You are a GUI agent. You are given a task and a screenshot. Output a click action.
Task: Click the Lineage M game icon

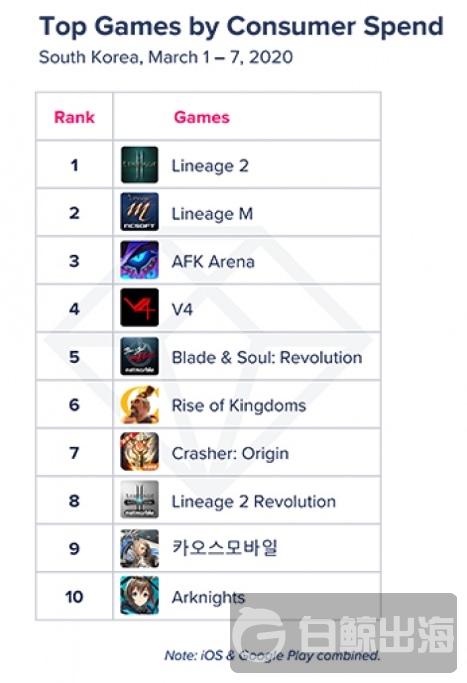coord(139,212)
